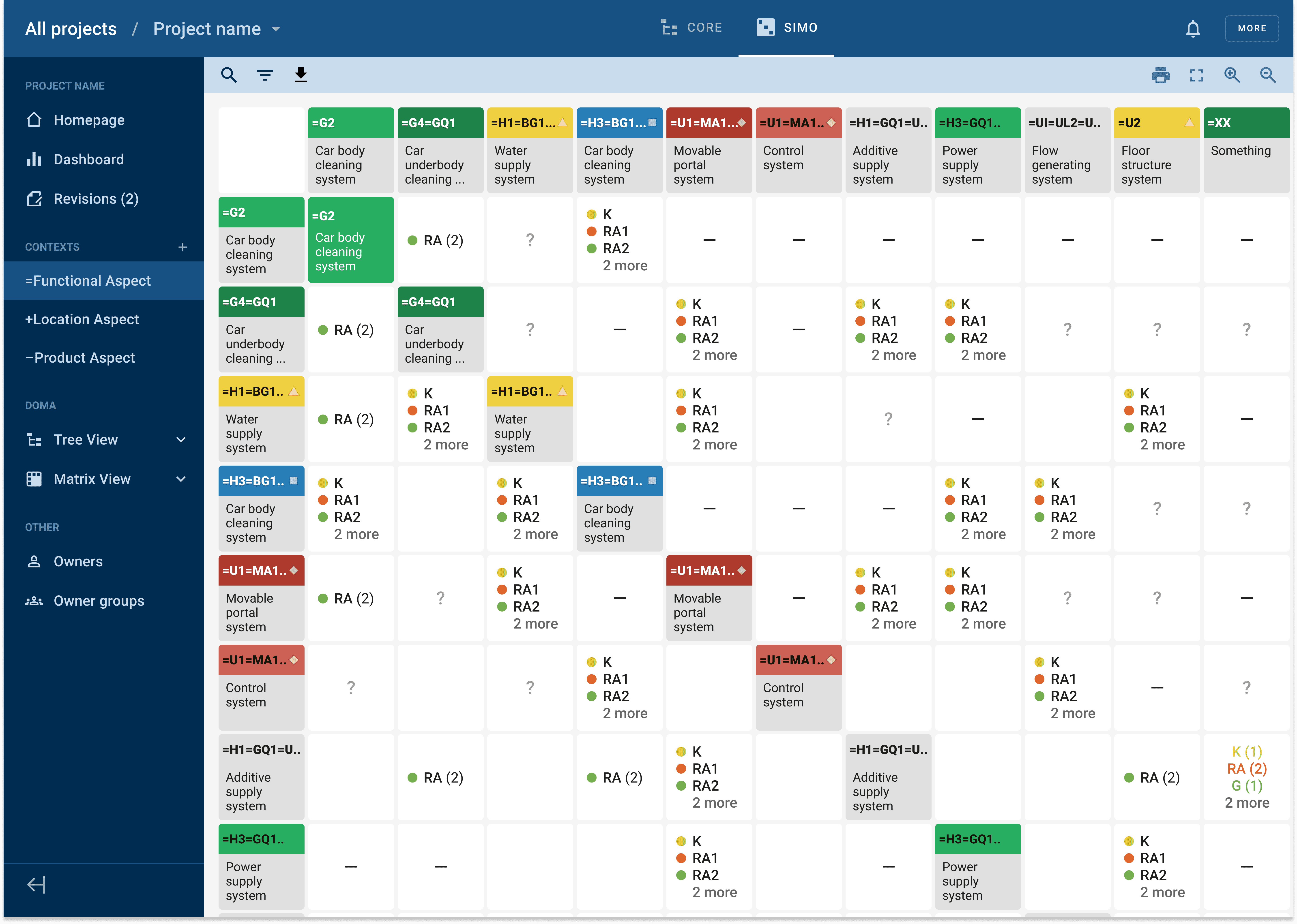Click green =G2 column header cell
The height and width of the screenshot is (924, 1297).
(x=351, y=123)
